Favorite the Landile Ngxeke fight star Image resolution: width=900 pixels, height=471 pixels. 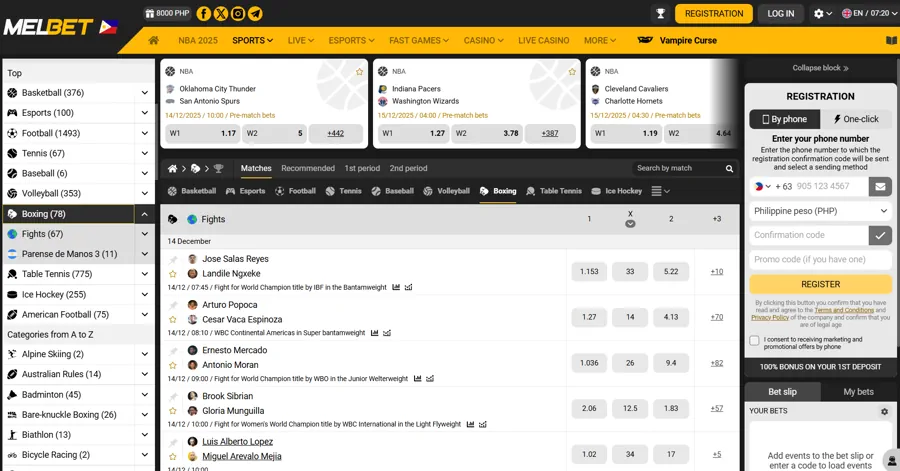coord(173,274)
